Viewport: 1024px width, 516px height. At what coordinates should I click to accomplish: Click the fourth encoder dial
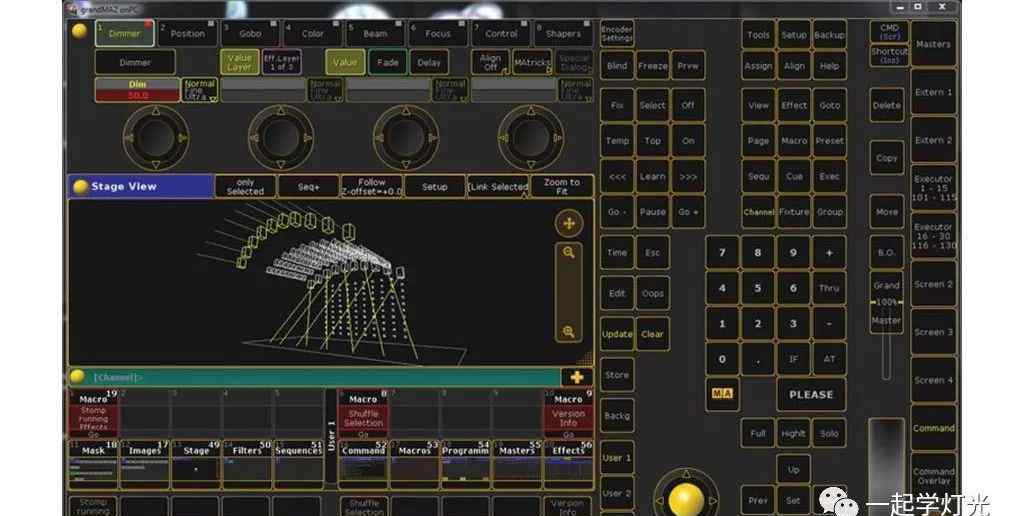tap(530, 138)
